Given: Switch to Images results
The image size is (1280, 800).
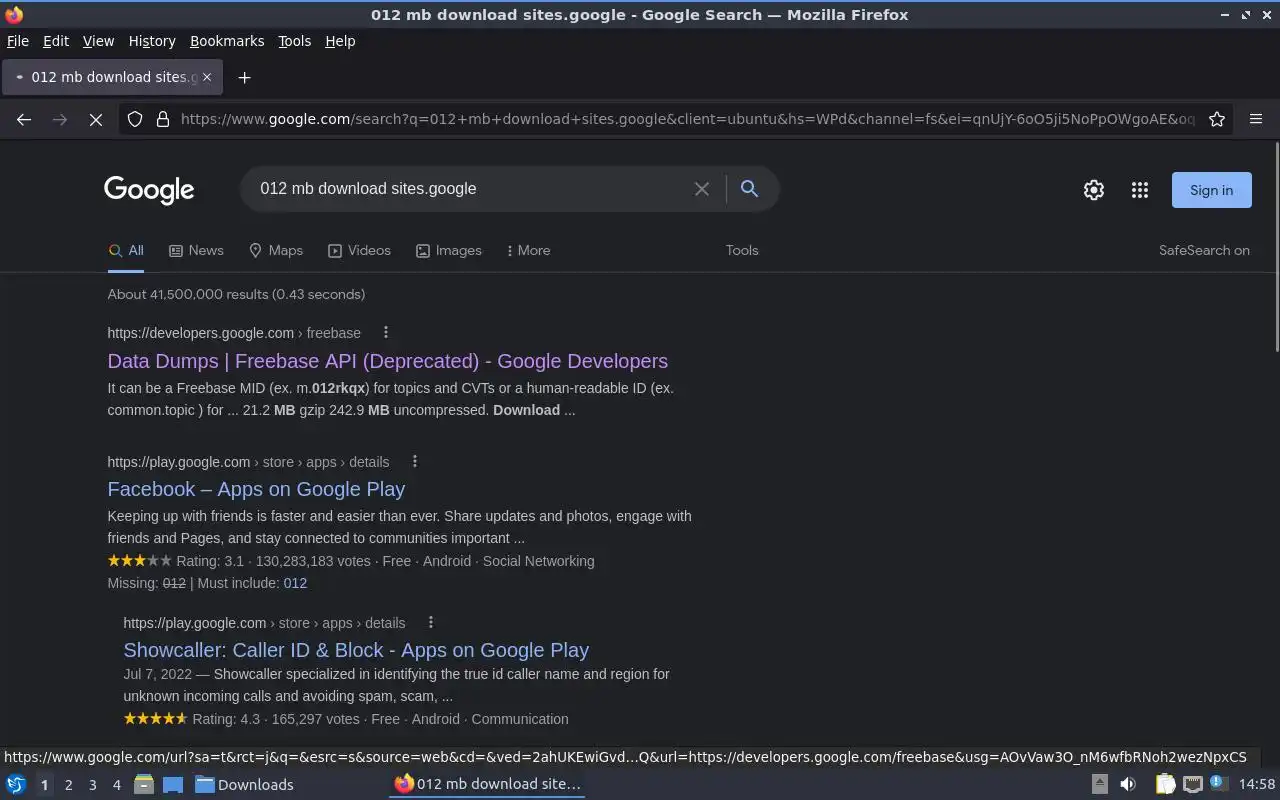Looking at the screenshot, I should (449, 251).
